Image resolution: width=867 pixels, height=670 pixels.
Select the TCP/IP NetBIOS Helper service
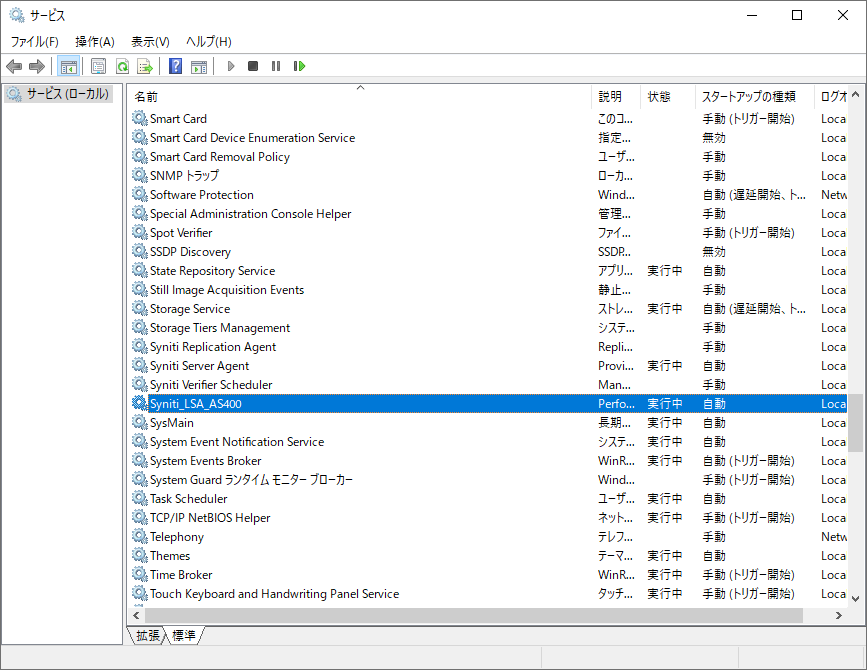pos(210,518)
